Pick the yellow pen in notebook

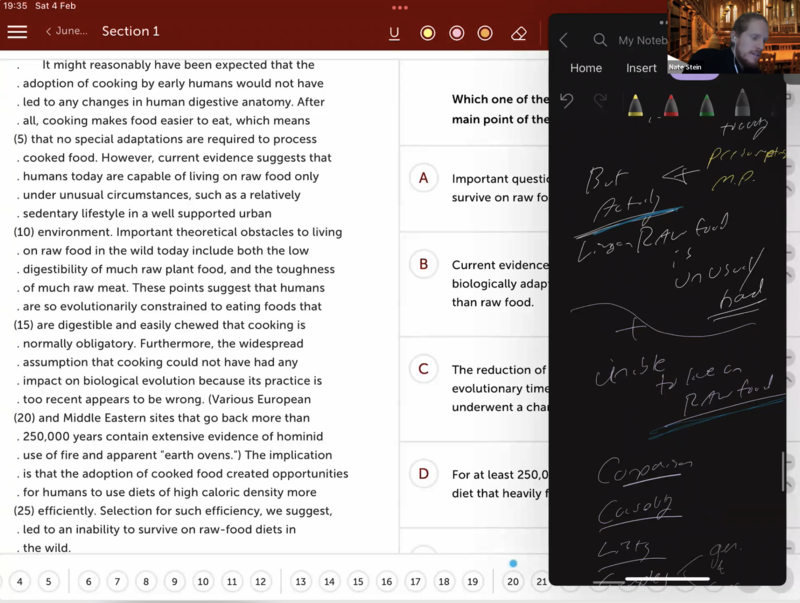click(635, 104)
